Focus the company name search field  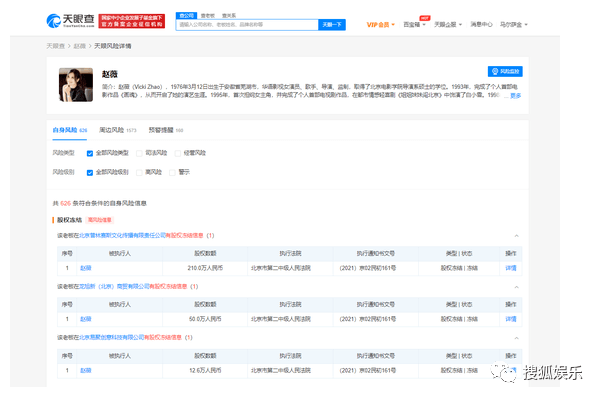click(247, 25)
